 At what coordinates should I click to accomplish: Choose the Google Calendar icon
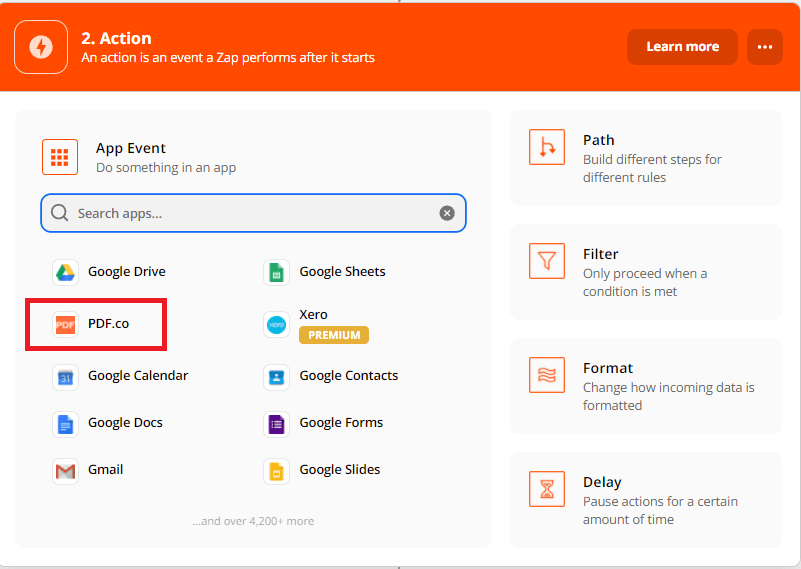[x=66, y=377]
